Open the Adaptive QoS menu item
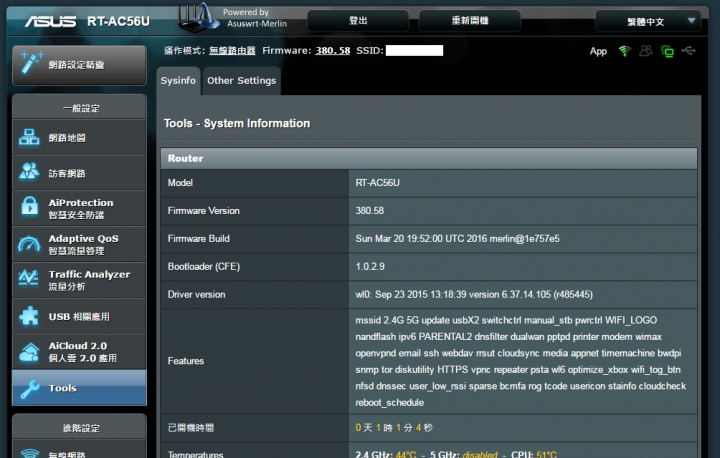 [79, 244]
